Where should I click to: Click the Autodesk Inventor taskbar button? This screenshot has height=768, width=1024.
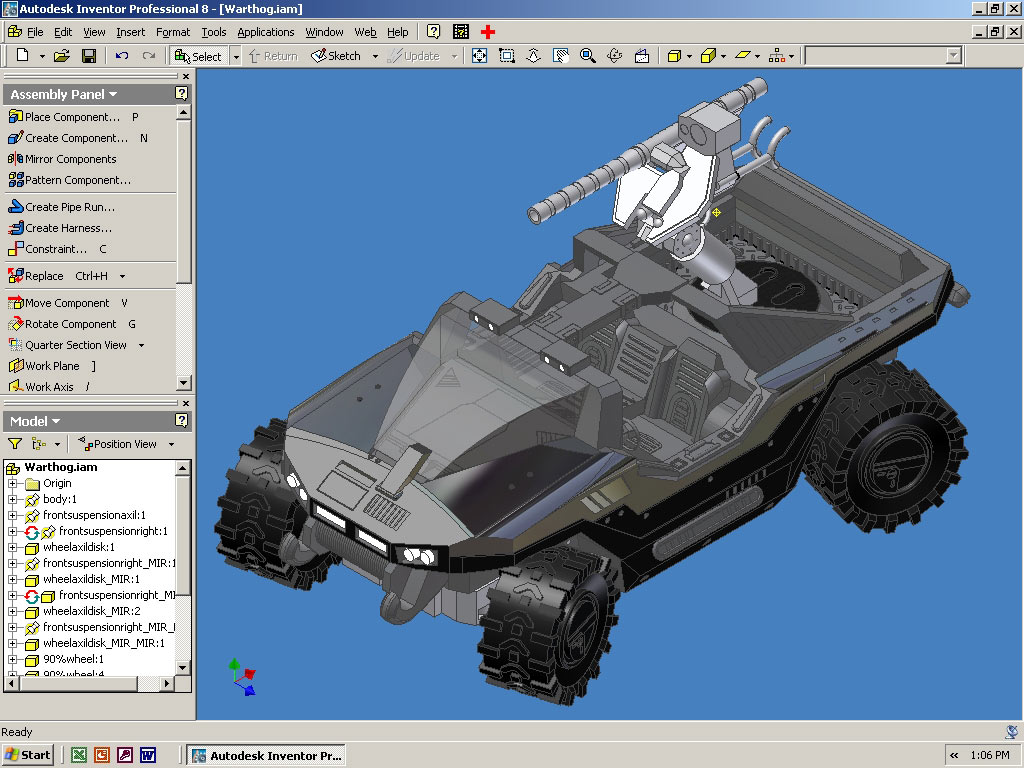[266, 756]
